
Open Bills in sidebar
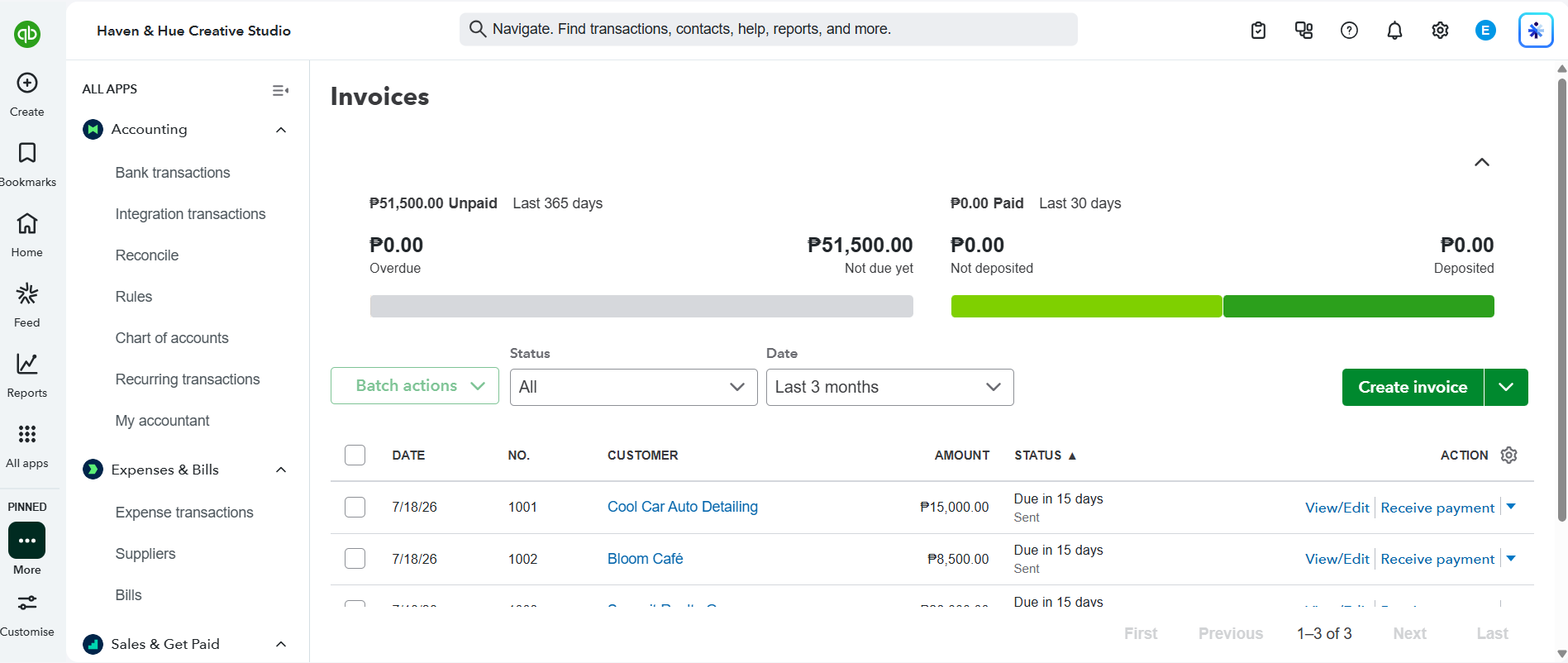pyautogui.click(x=129, y=595)
